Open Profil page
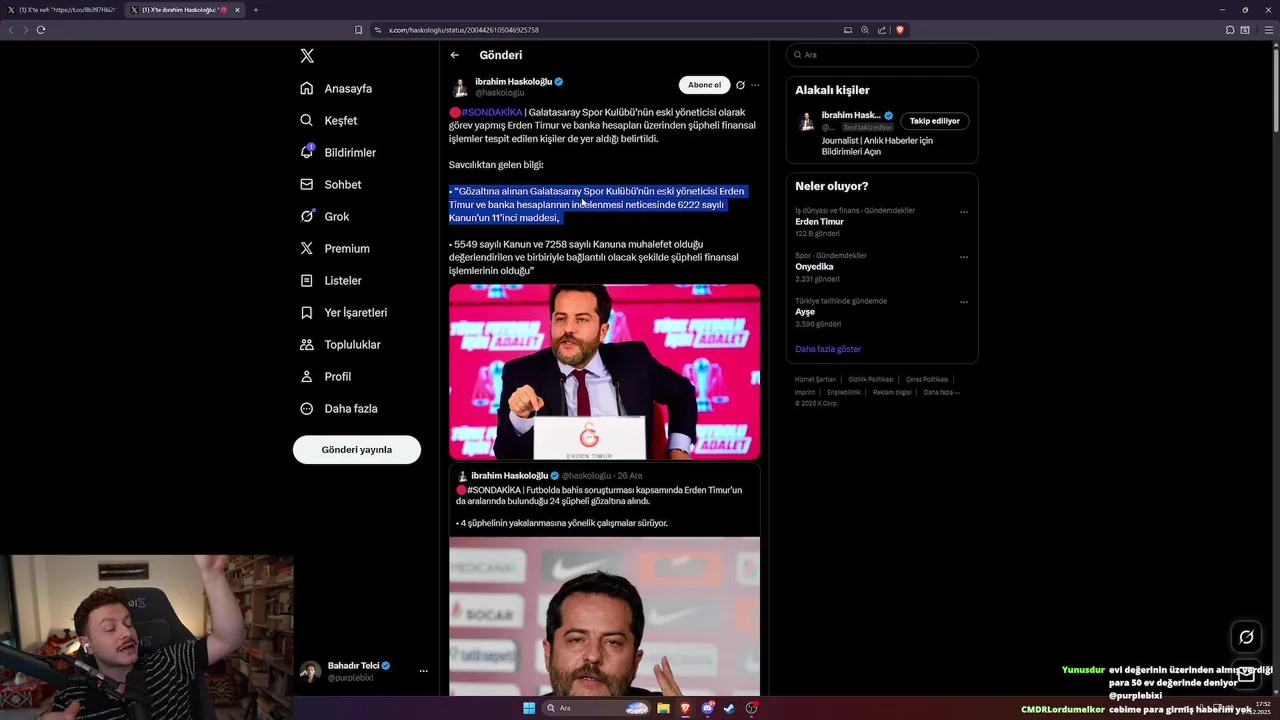Viewport: 1280px width, 720px height. tap(326, 377)
